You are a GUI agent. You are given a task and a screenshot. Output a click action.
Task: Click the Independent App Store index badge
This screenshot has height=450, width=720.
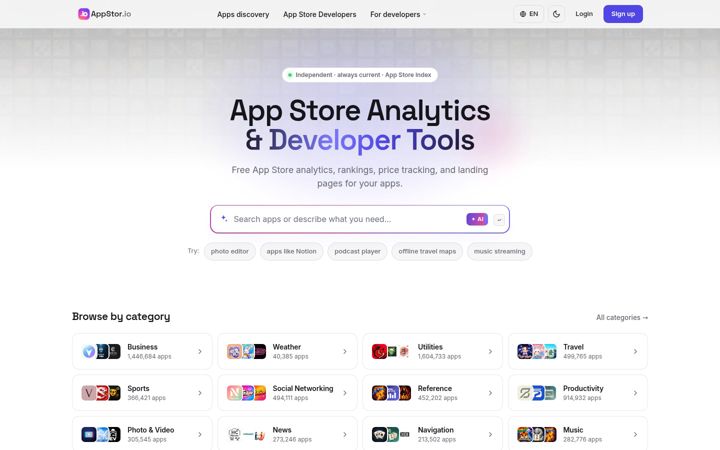pyautogui.click(x=360, y=75)
